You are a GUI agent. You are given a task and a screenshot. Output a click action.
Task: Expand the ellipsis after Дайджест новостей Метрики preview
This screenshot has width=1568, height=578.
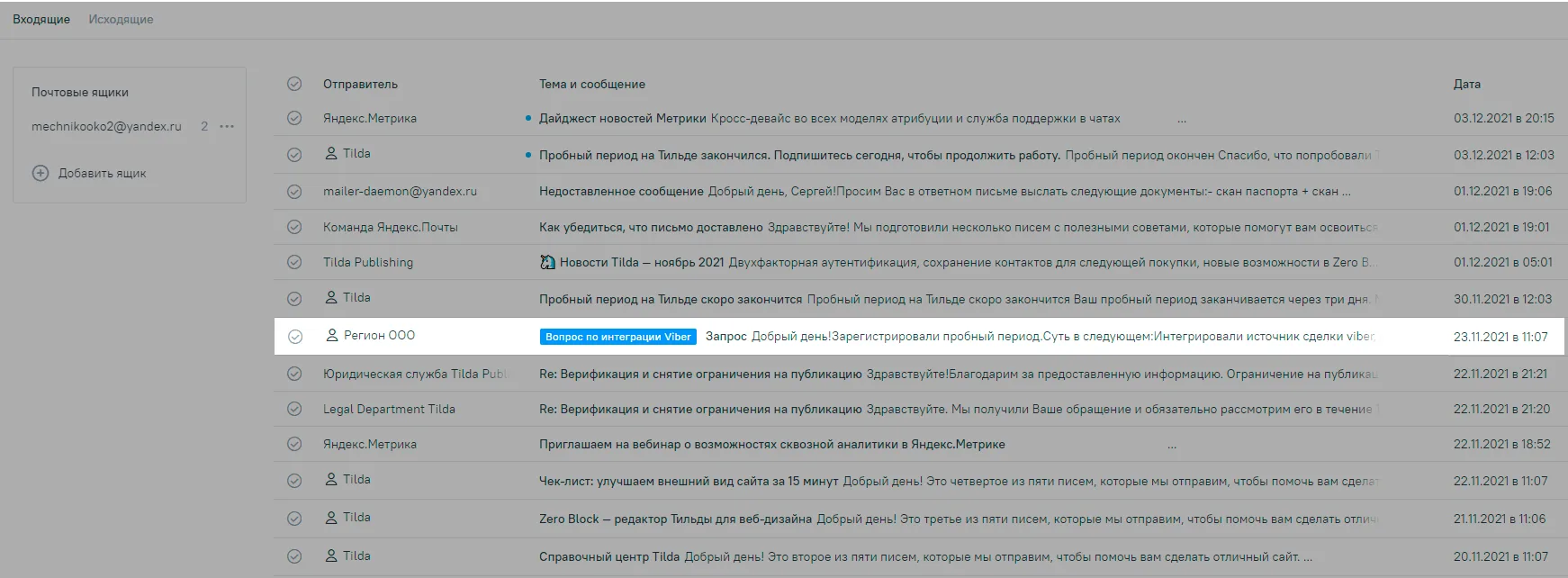point(1182,120)
